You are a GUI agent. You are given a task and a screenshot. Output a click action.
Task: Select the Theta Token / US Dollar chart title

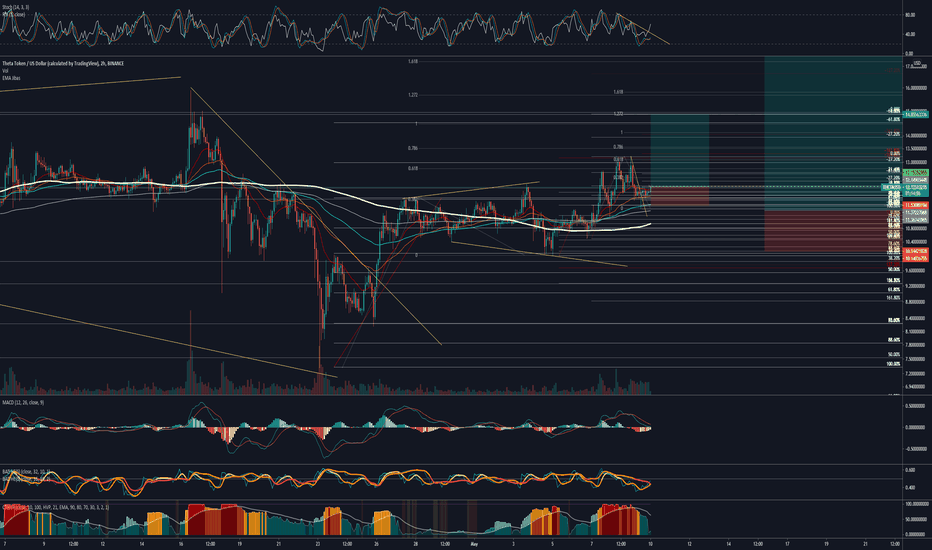pyautogui.click(x=62, y=63)
